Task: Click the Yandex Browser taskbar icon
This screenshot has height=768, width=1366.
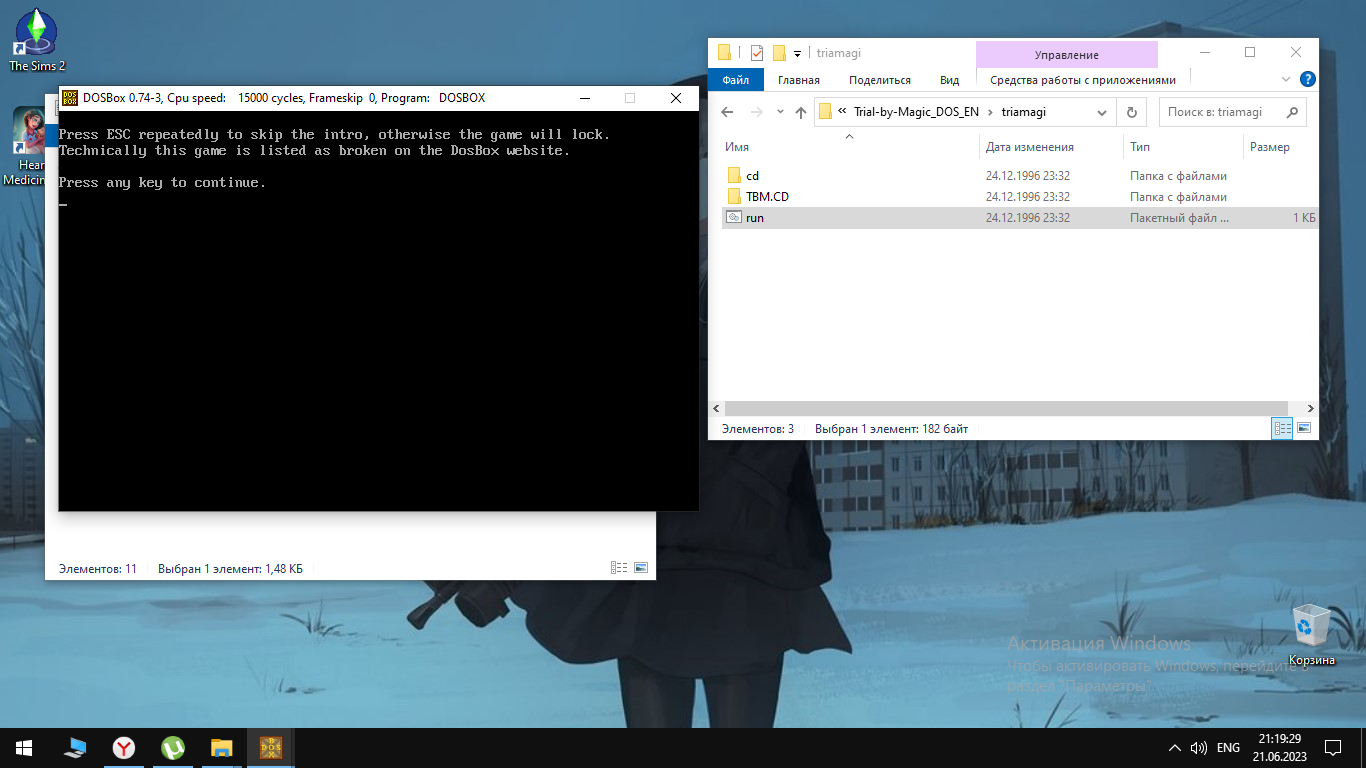Action: click(124, 747)
